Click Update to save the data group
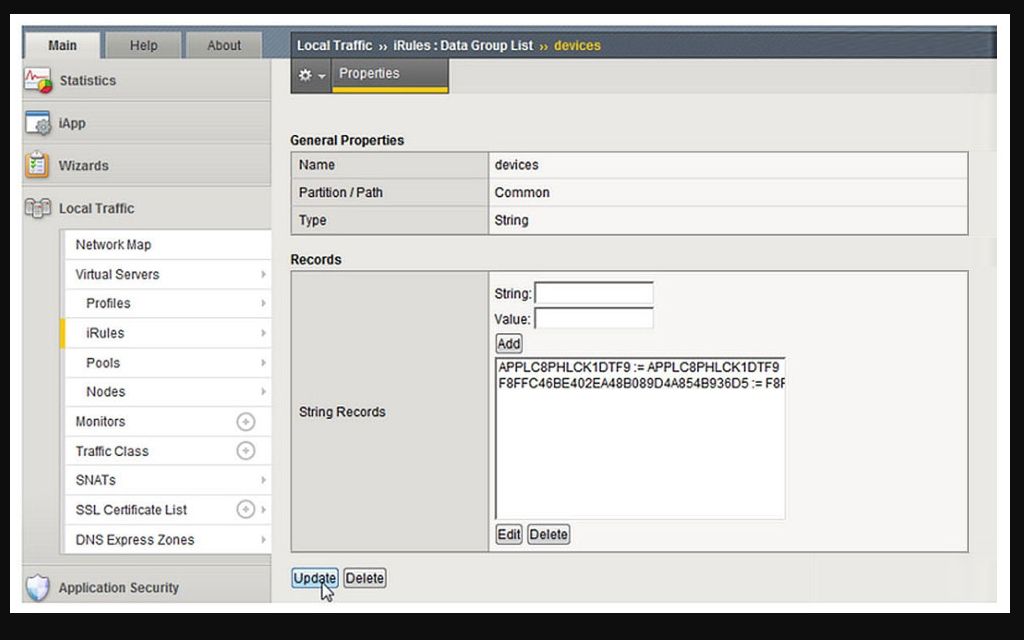Image resolution: width=1024 pixels, height=640 pixels. pos(314,578)
